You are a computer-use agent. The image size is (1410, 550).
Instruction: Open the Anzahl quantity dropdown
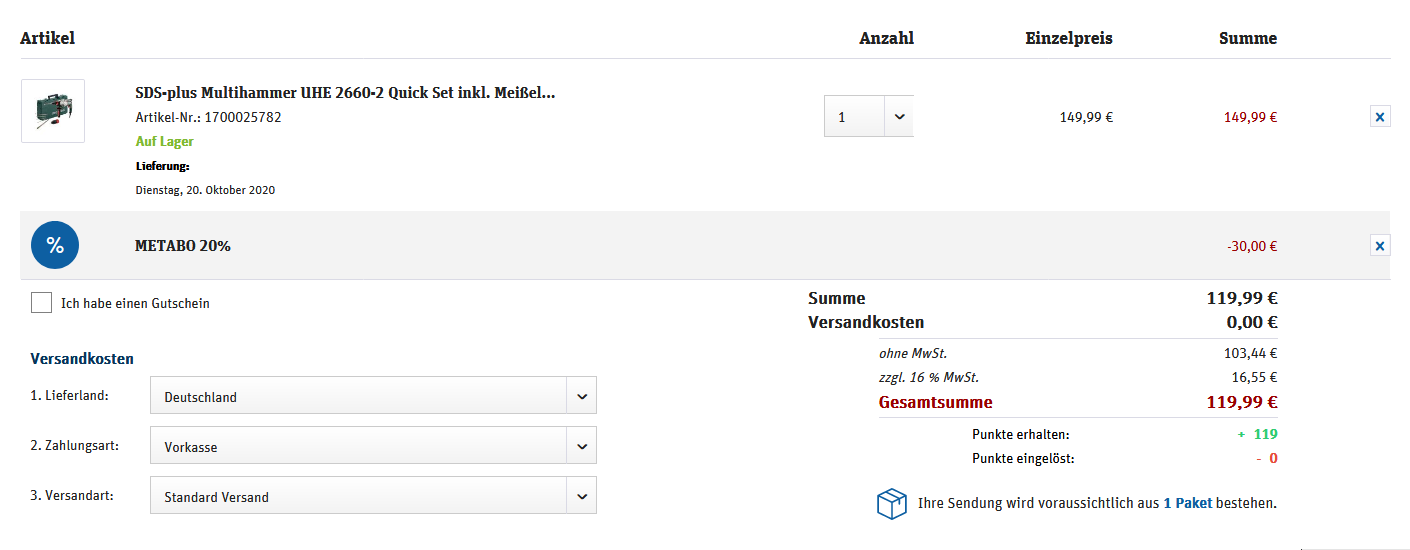pos(868,117)
